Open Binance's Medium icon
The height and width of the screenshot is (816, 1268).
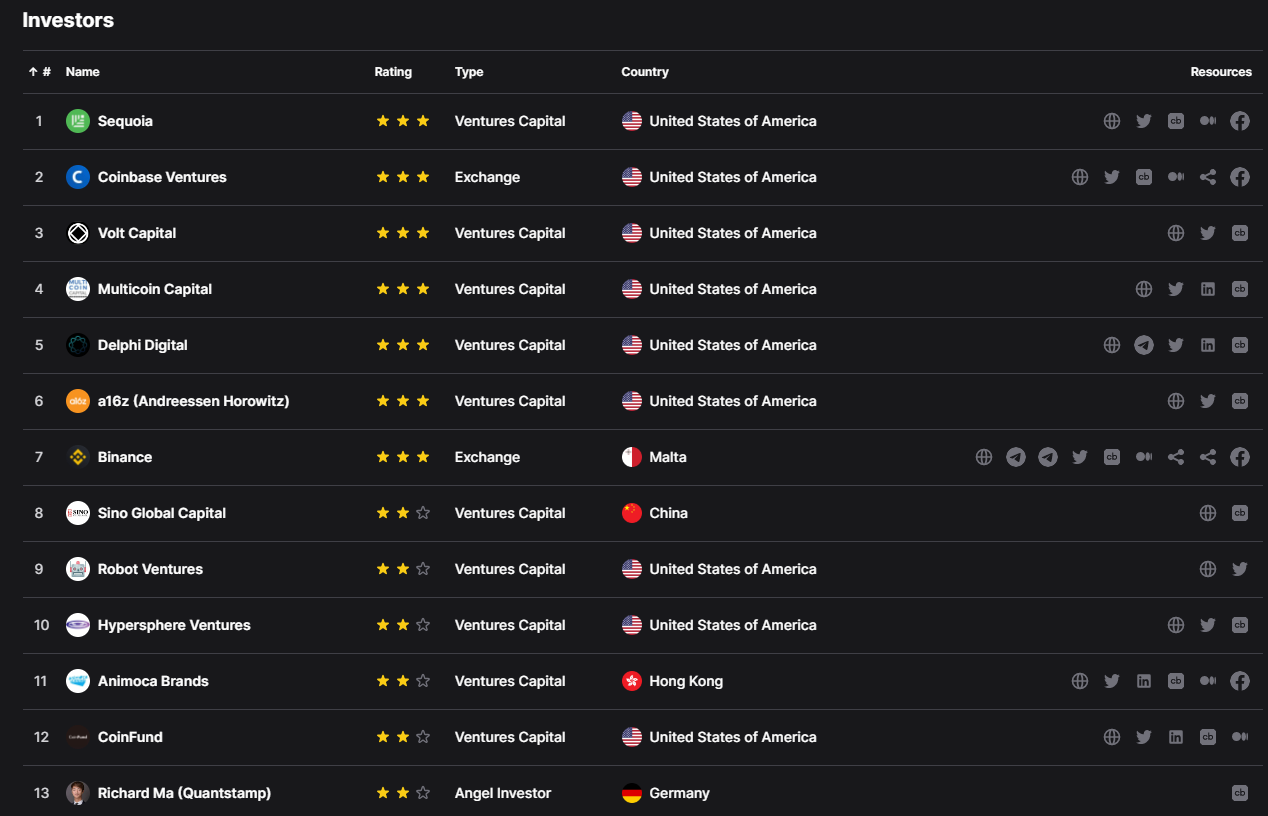tap(1143, 457)
